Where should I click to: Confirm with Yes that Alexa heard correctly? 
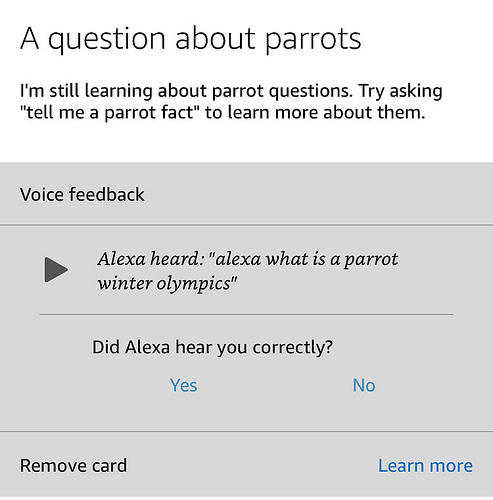coord(184,385)
